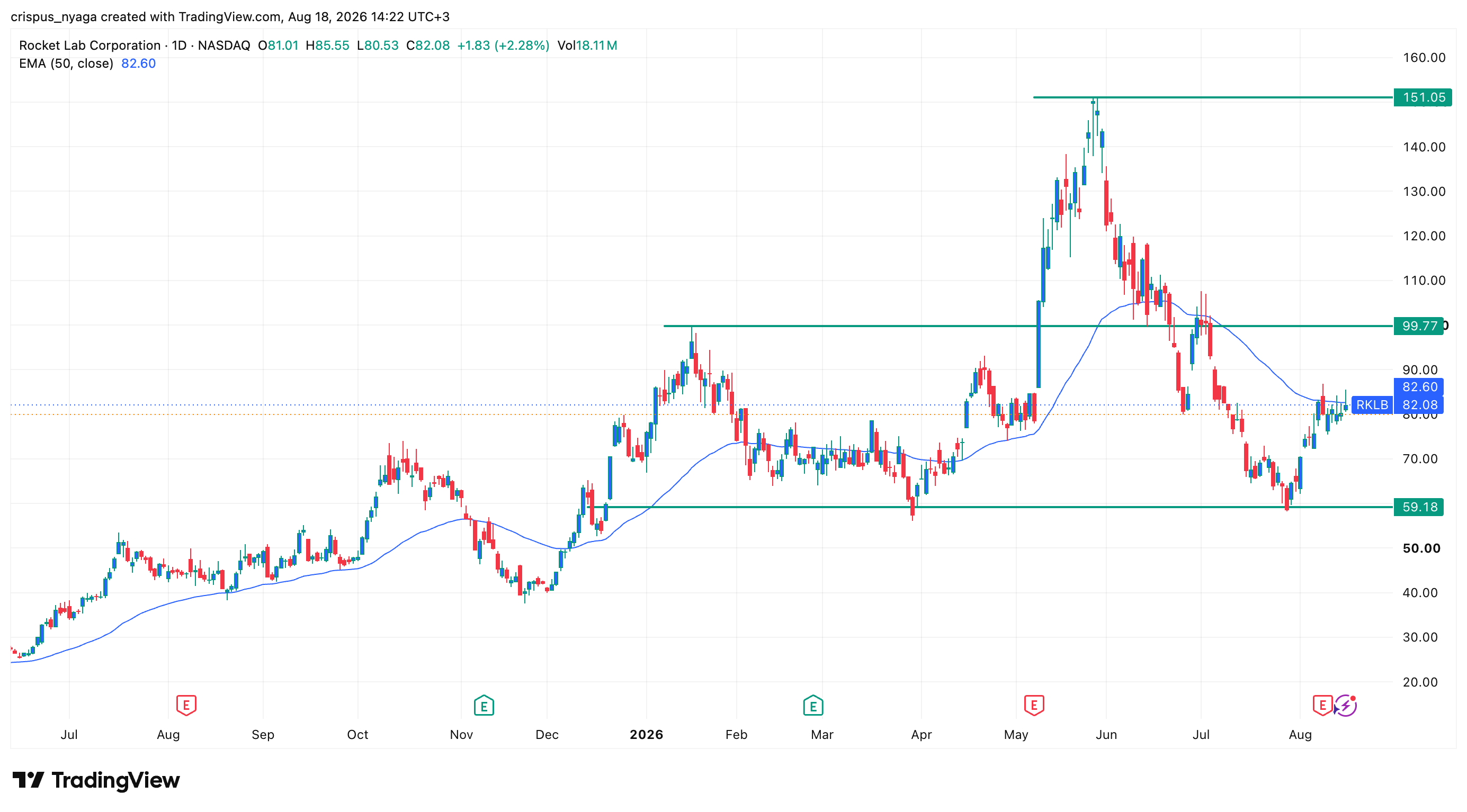Select the RKLB symbol tag on price axis
Screen dimensions: 1467x812
[x=1372, y=405]
